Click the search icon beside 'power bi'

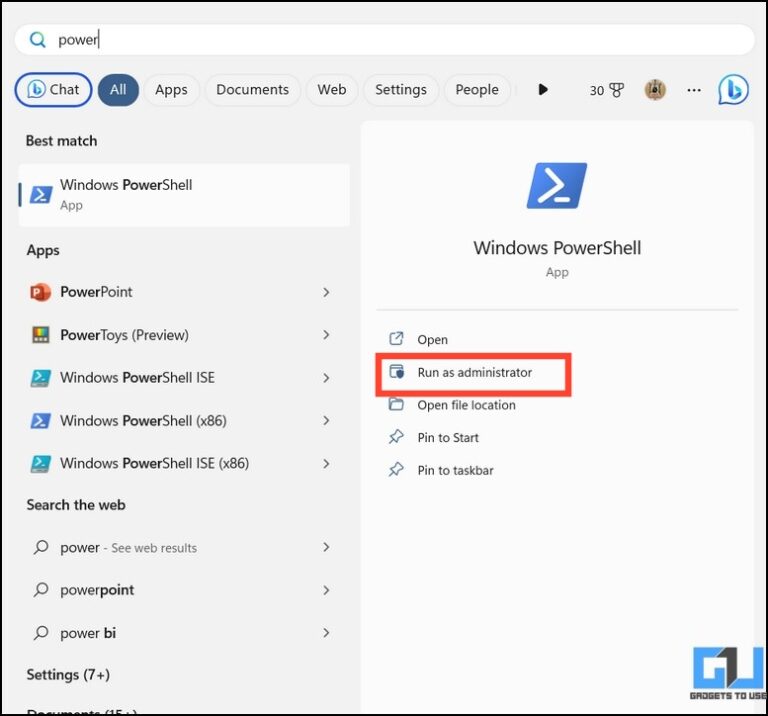pos(41,633)
